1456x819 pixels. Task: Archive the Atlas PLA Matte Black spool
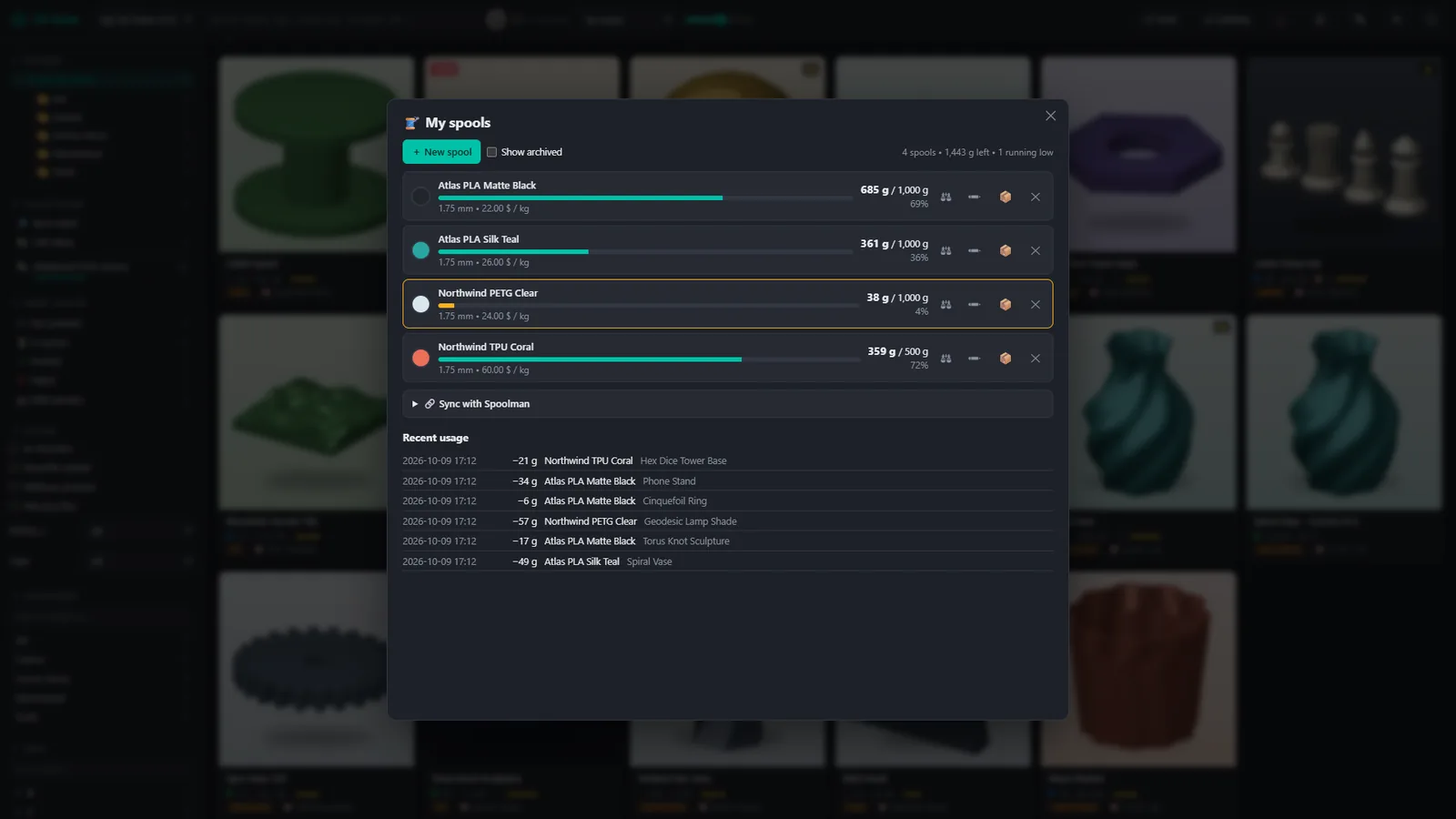[x=1006, y=197]
